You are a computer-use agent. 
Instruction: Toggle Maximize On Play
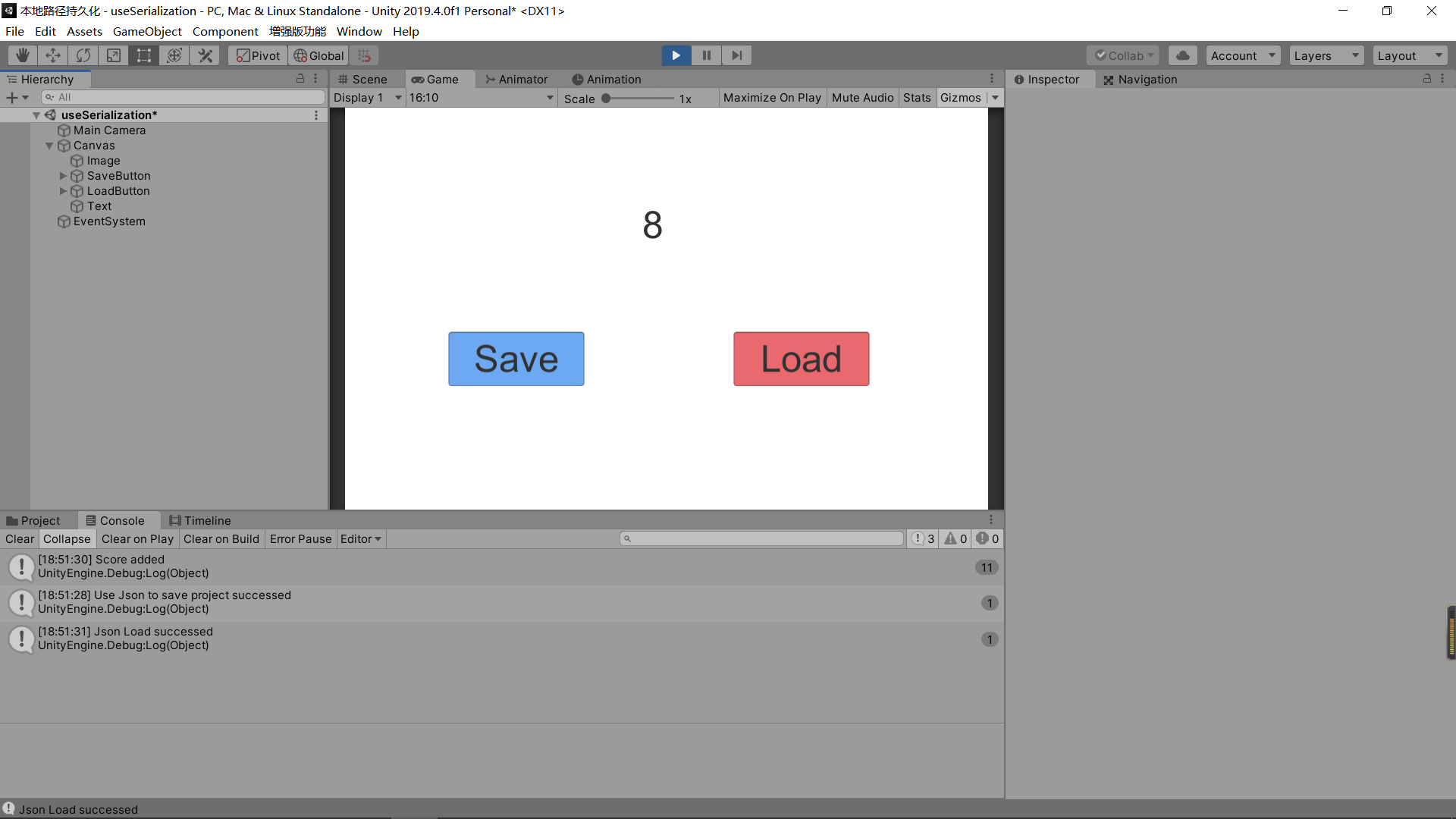[x=771, y=97]
